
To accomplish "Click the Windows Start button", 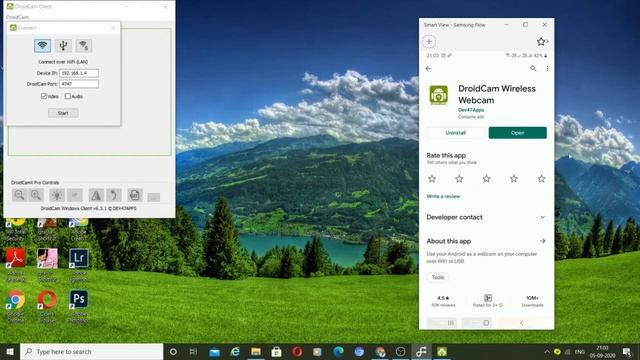I will coord(10,351).
